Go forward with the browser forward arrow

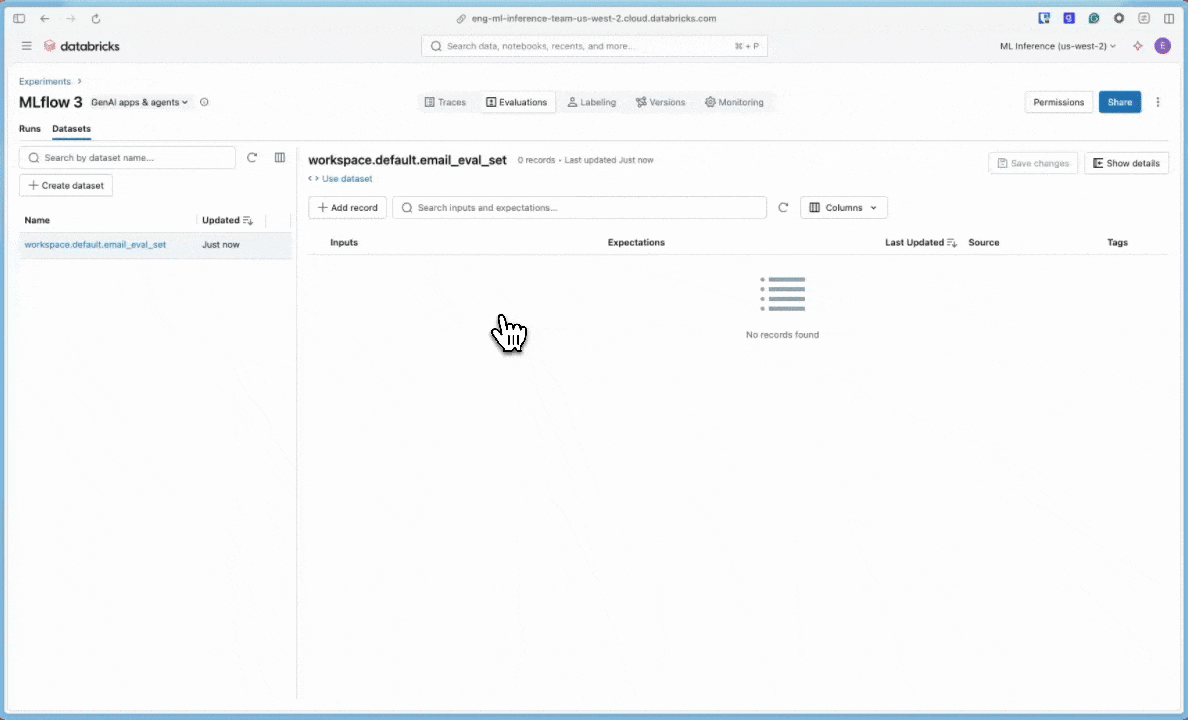(70, 18)
